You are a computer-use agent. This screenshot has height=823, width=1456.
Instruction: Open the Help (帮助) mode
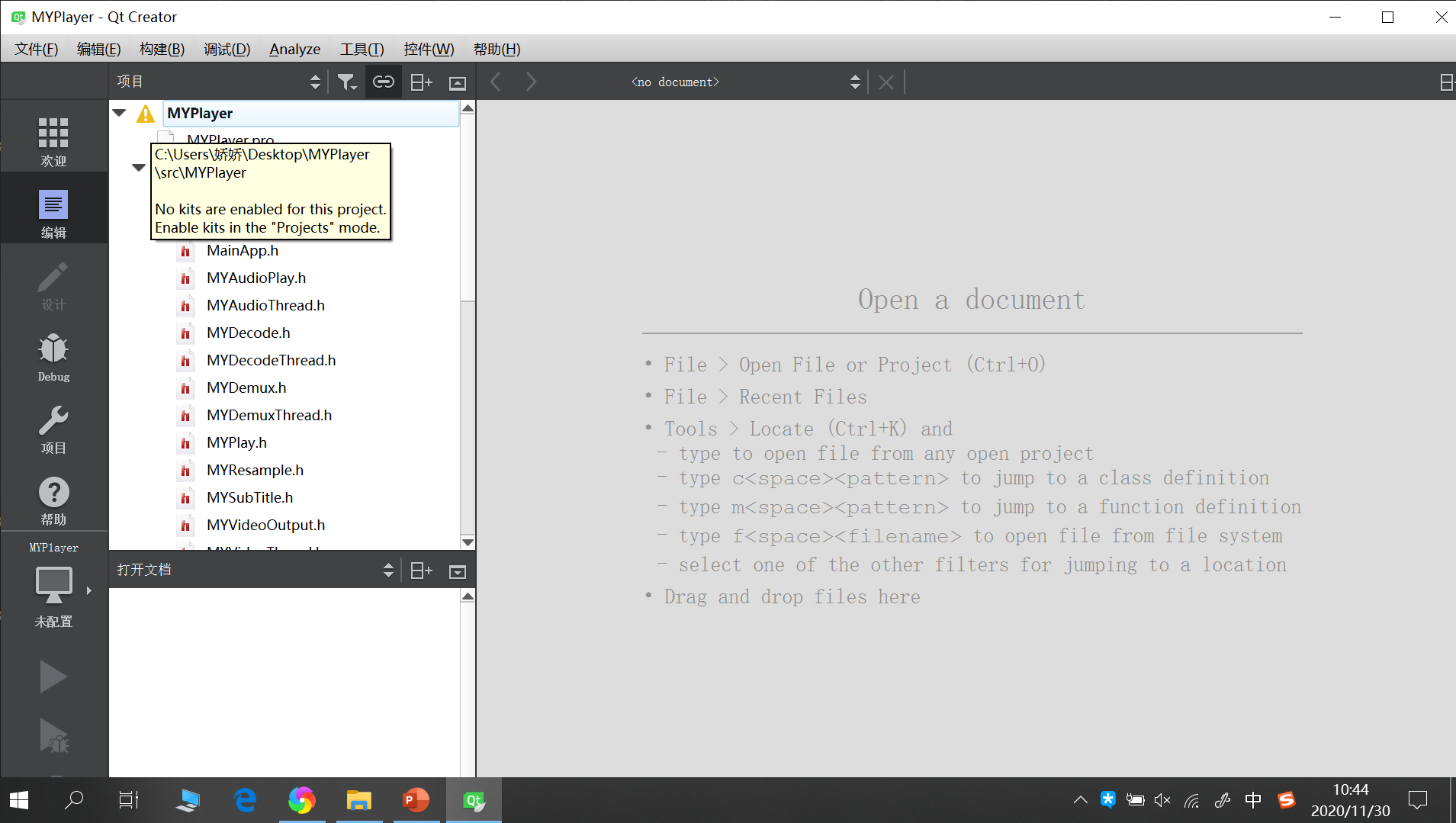53,500
